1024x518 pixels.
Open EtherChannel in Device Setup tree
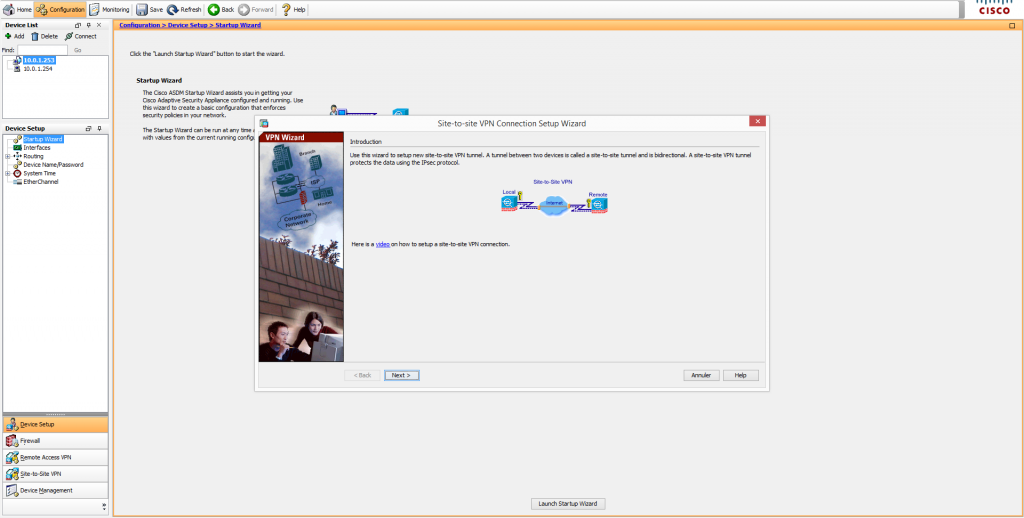pos(40,182)
